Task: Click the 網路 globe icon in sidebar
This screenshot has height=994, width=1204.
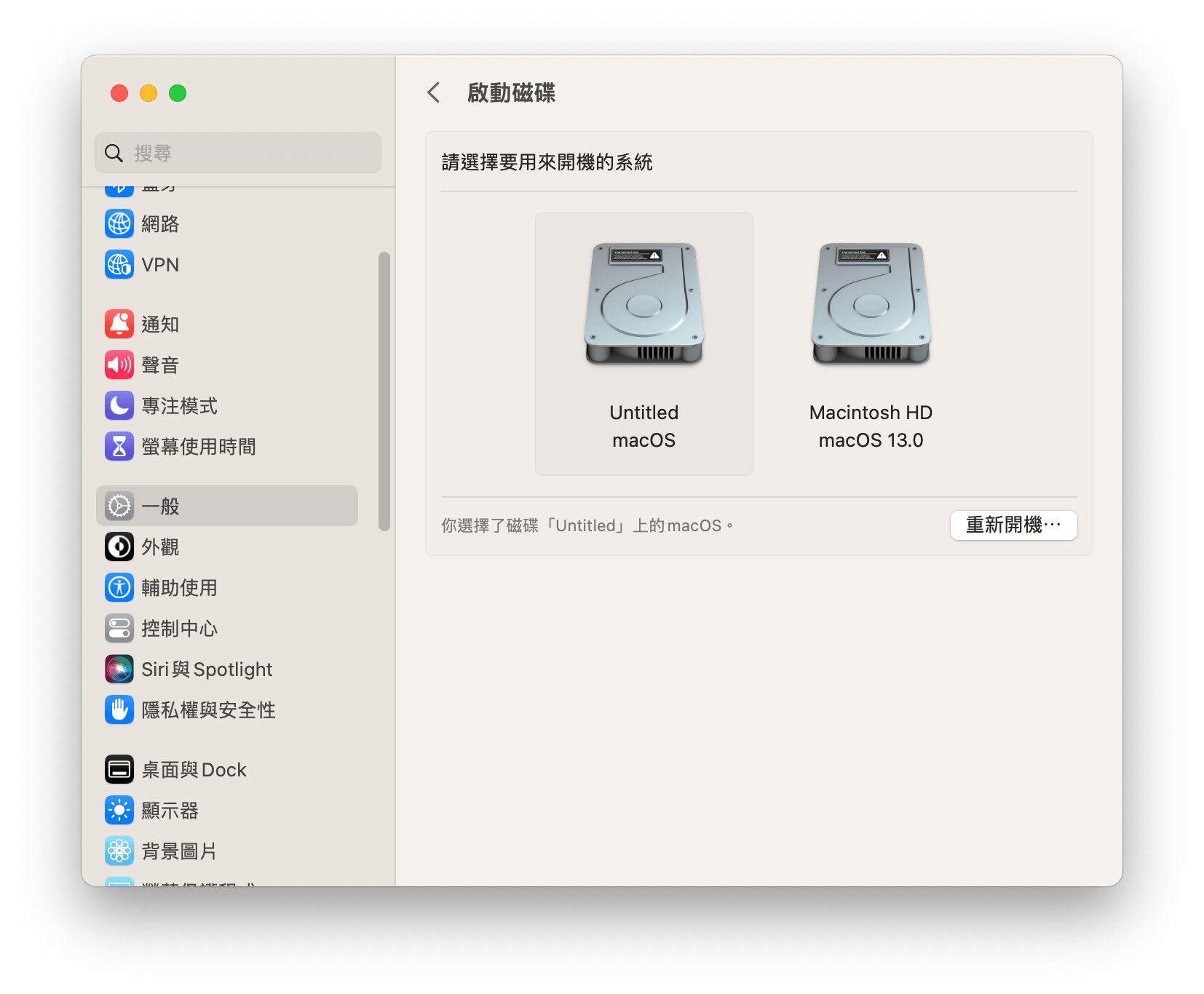Action: point(119,224)
